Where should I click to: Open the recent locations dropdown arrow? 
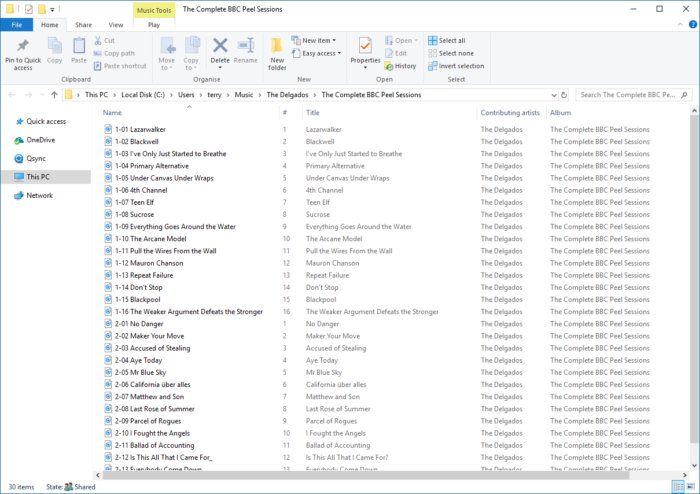click(x=42, y=95)
